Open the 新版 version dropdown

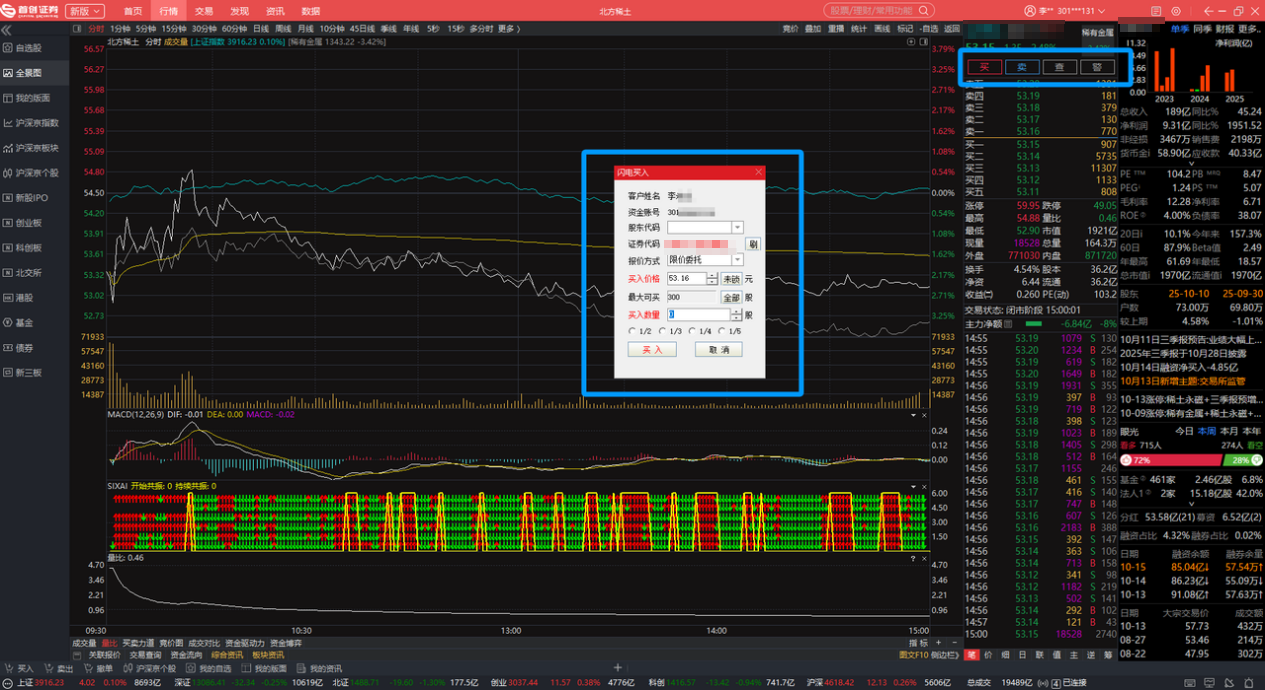tap(86, 11)
